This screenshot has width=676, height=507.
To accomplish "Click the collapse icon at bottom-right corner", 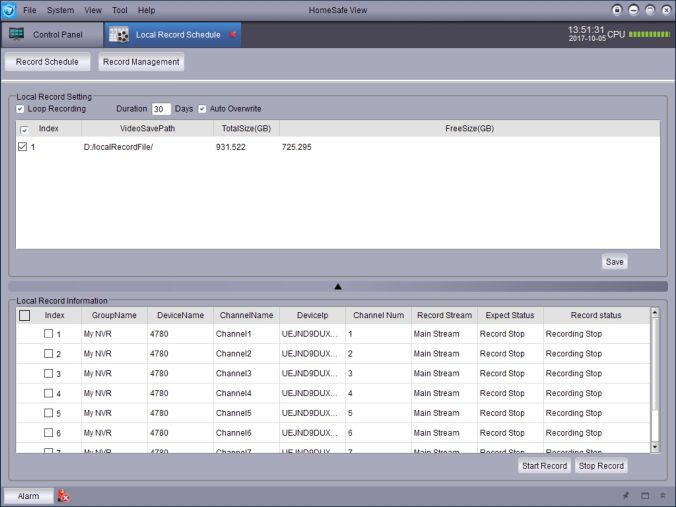I will pos(662,495).
